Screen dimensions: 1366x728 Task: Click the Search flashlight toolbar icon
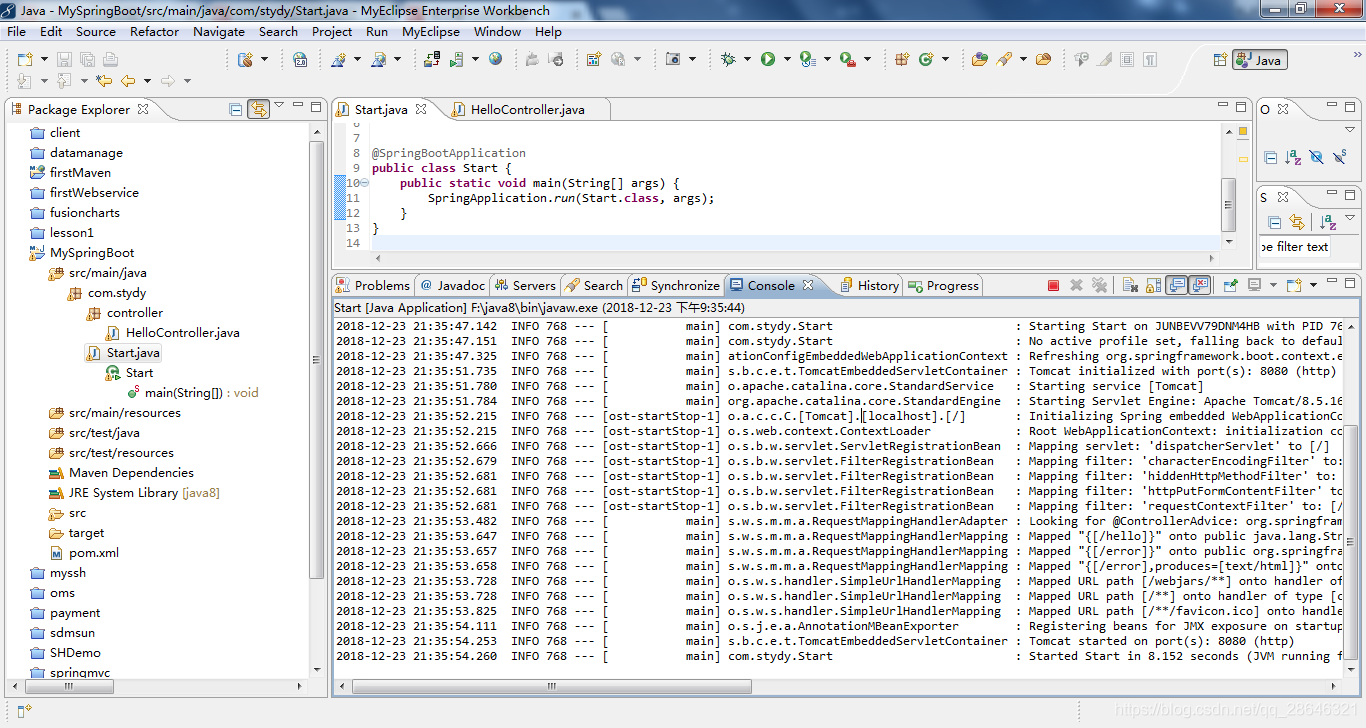tap(1003, 59)
